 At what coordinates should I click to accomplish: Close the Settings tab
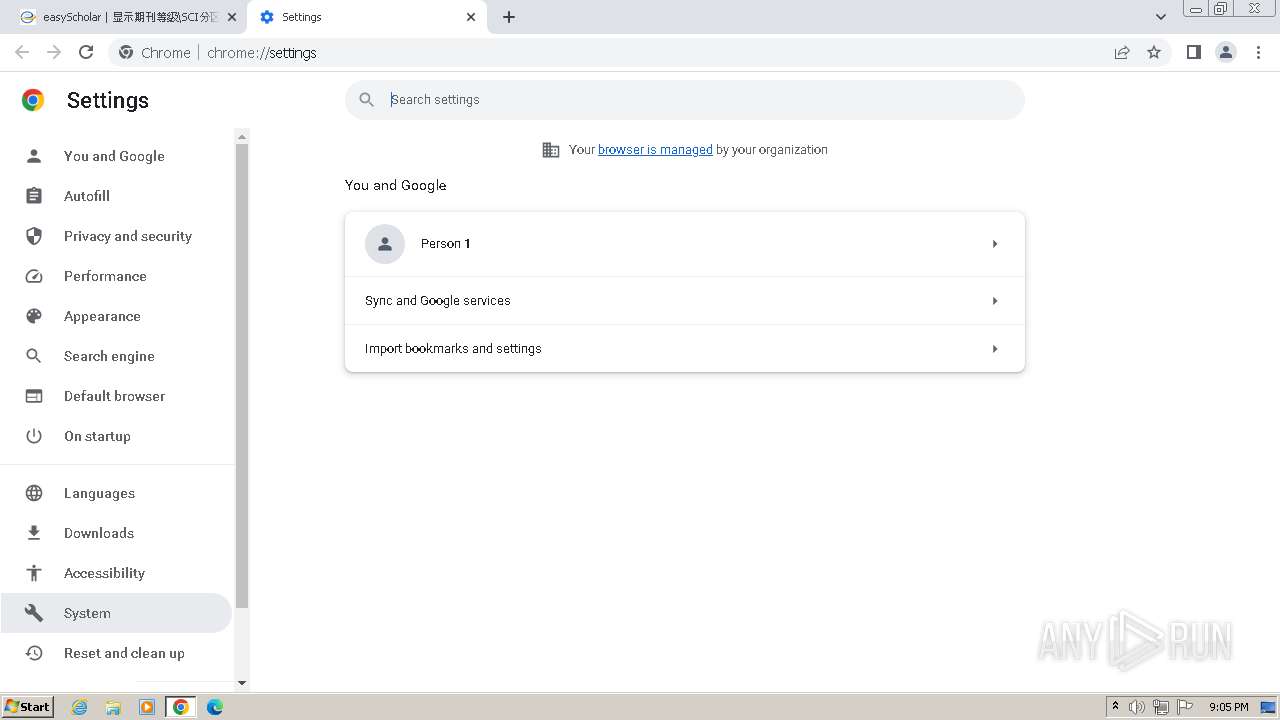point(471,17)
